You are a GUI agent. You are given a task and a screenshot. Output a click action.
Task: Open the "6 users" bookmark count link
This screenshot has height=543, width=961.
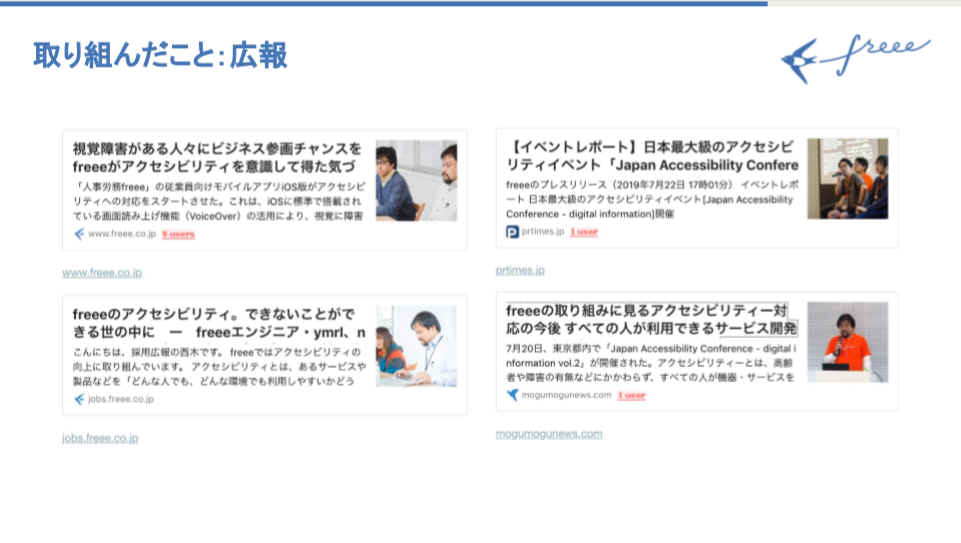[178, 234]
